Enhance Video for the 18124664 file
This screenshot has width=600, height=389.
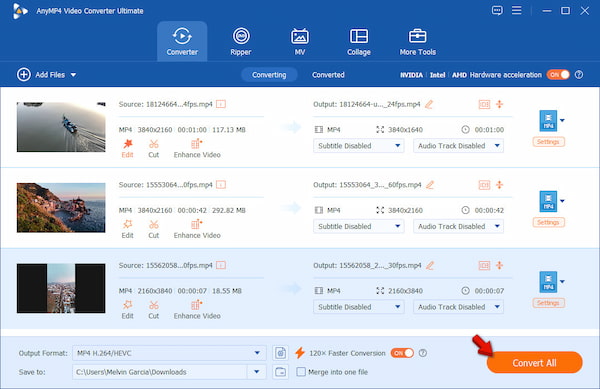[x=197, y=148]
